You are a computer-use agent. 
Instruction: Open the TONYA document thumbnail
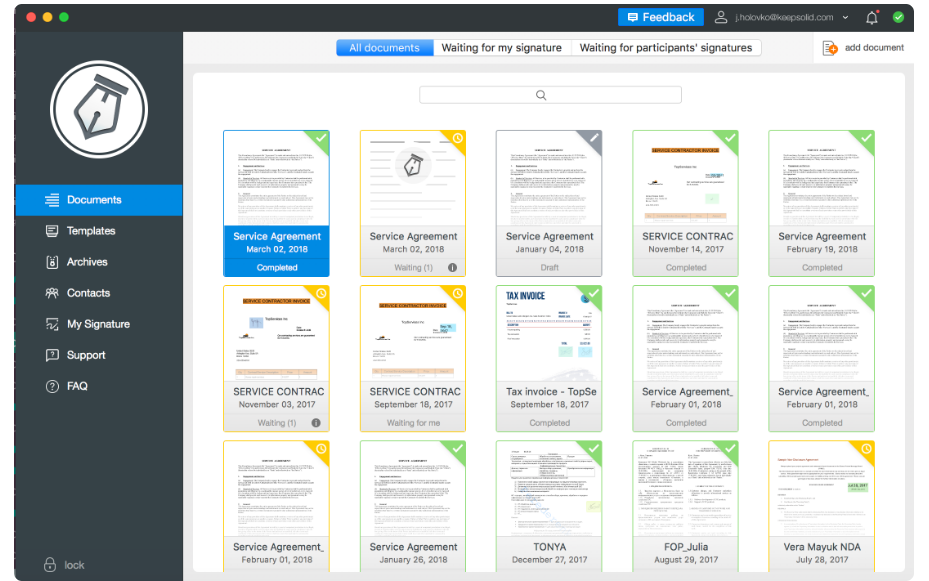pos(549,506)
